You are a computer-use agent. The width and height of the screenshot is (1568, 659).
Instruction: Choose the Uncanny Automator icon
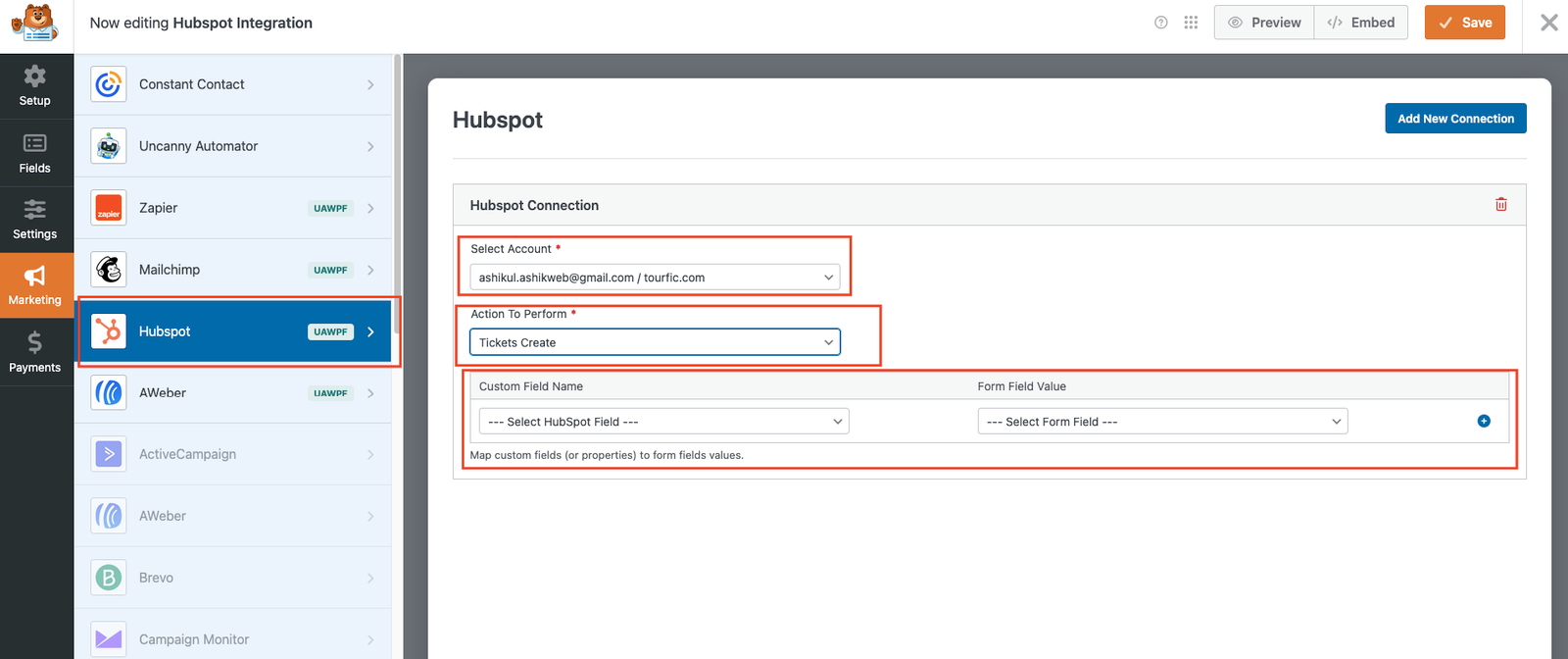pos(109,146)
